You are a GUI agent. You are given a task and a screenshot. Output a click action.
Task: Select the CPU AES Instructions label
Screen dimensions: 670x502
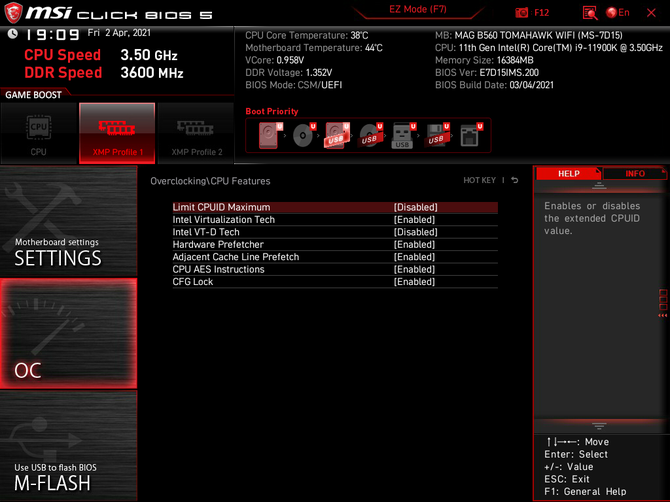pyautogui.click(x=218, y=269)
